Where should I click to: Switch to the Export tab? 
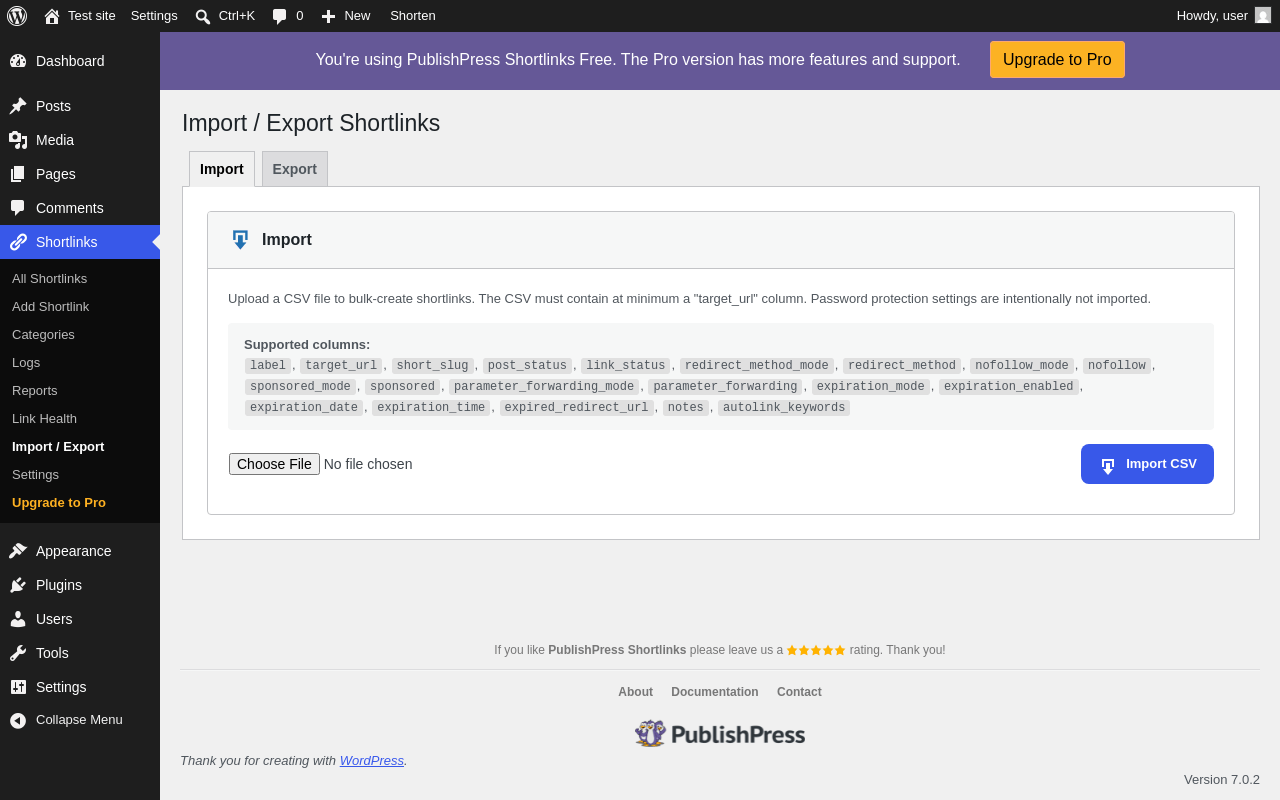coord(295,169)
